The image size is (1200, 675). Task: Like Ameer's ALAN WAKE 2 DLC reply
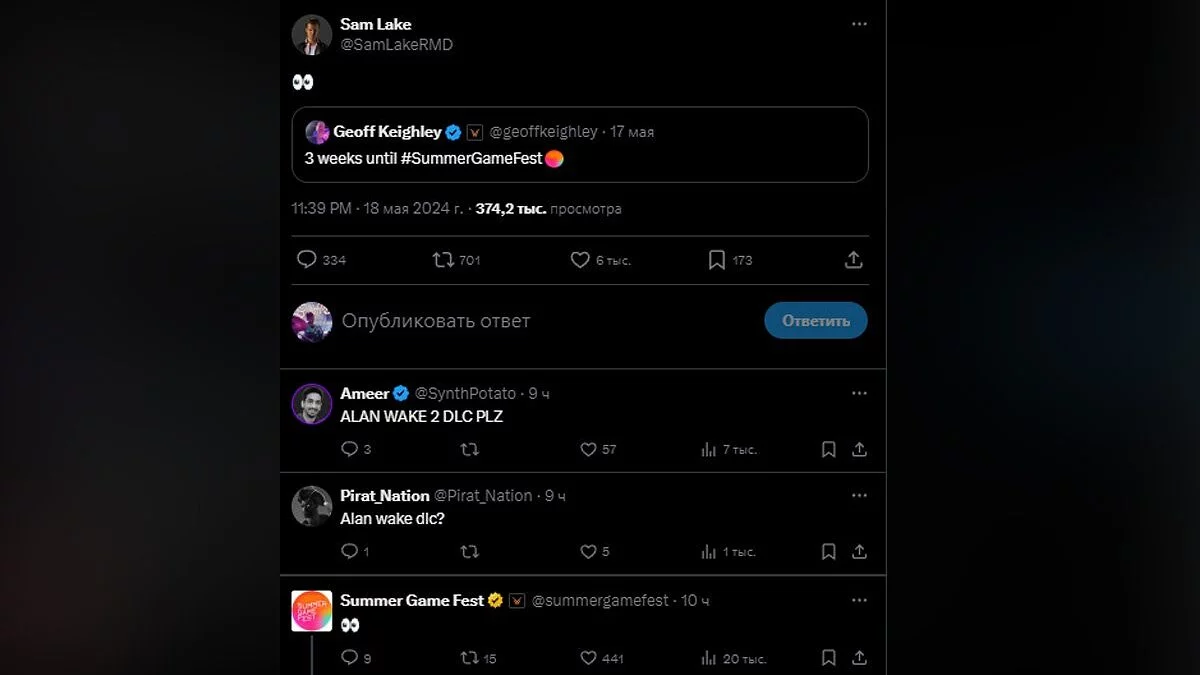coord(589,450)
